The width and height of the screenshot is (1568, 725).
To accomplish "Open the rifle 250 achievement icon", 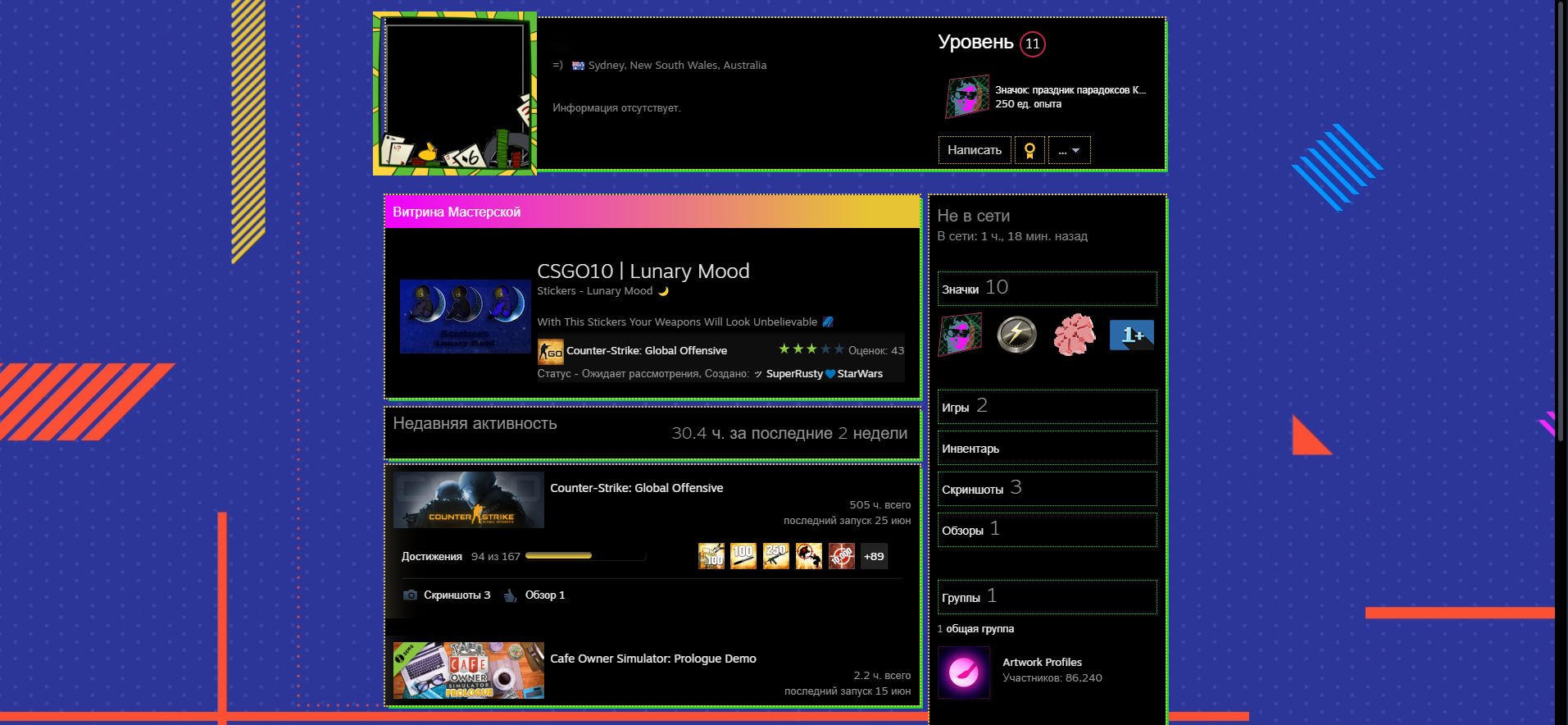I will coord(776,556).
